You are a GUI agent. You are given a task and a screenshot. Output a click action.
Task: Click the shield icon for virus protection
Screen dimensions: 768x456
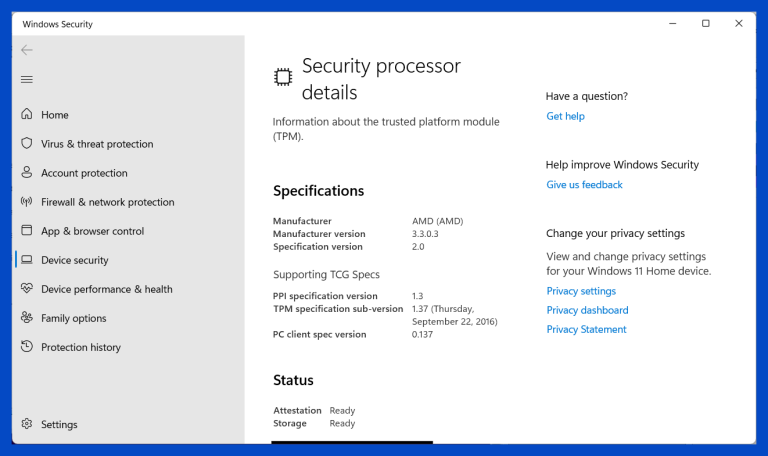point(27,143)
